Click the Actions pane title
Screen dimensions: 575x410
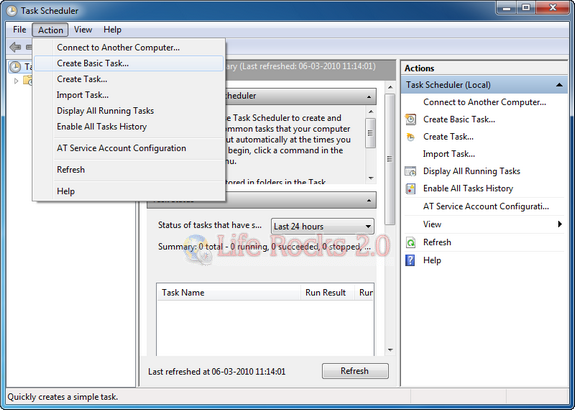coord(419,68)
